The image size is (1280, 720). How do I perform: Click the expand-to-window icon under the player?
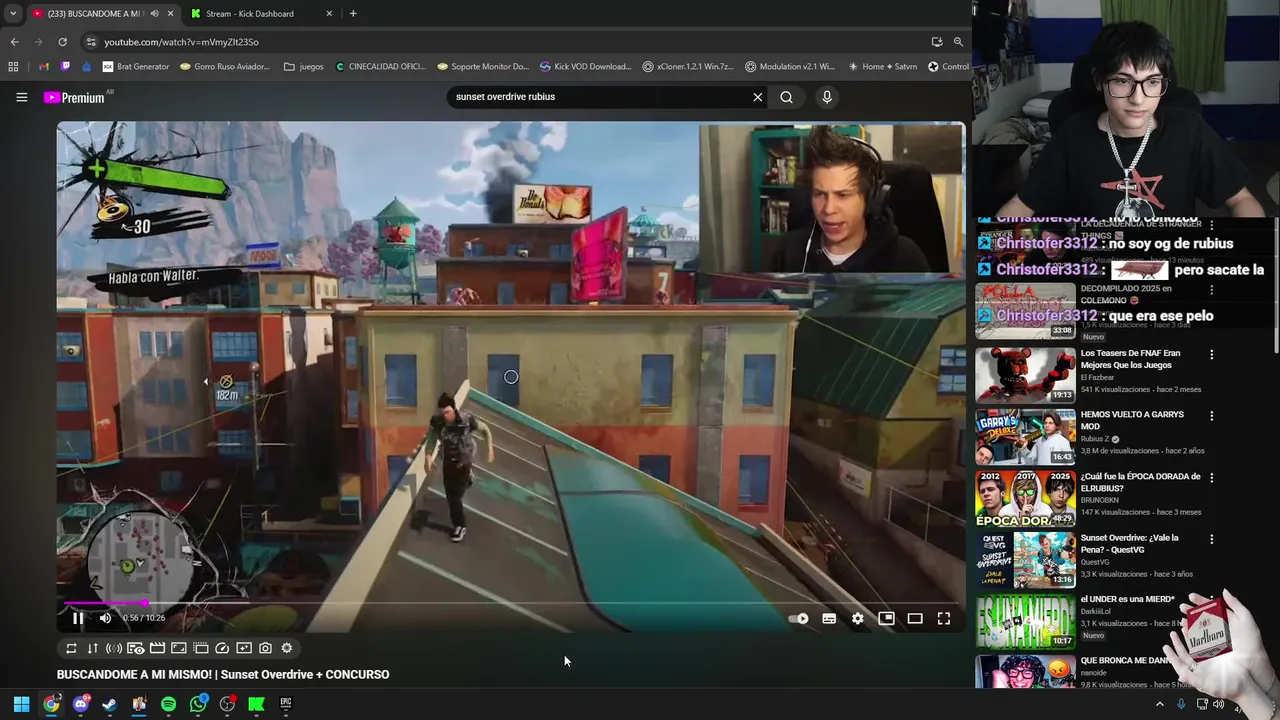179,648
